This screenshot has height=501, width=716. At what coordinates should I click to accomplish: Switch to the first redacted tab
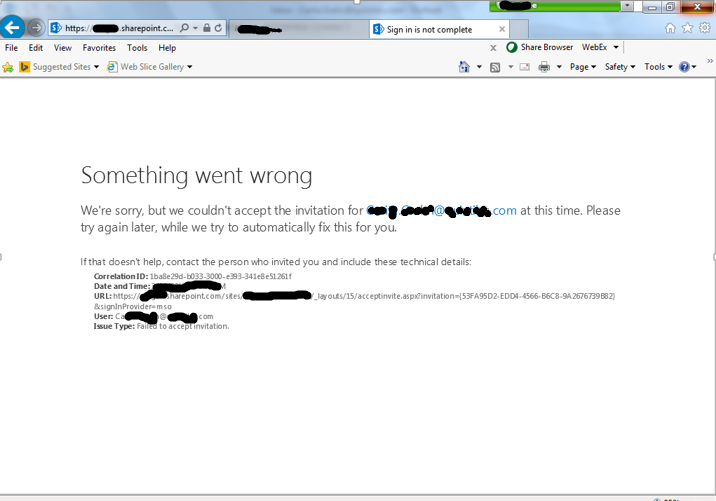pos(299,30)
